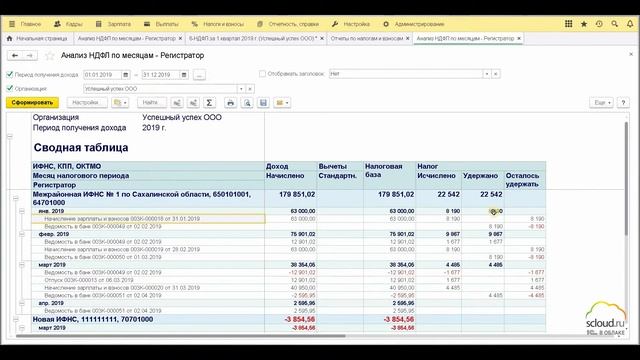The height and width of the screenshot is (360, 640).
Task: Enable Отображать заголовок checkbox
Action: pos(262,74)
